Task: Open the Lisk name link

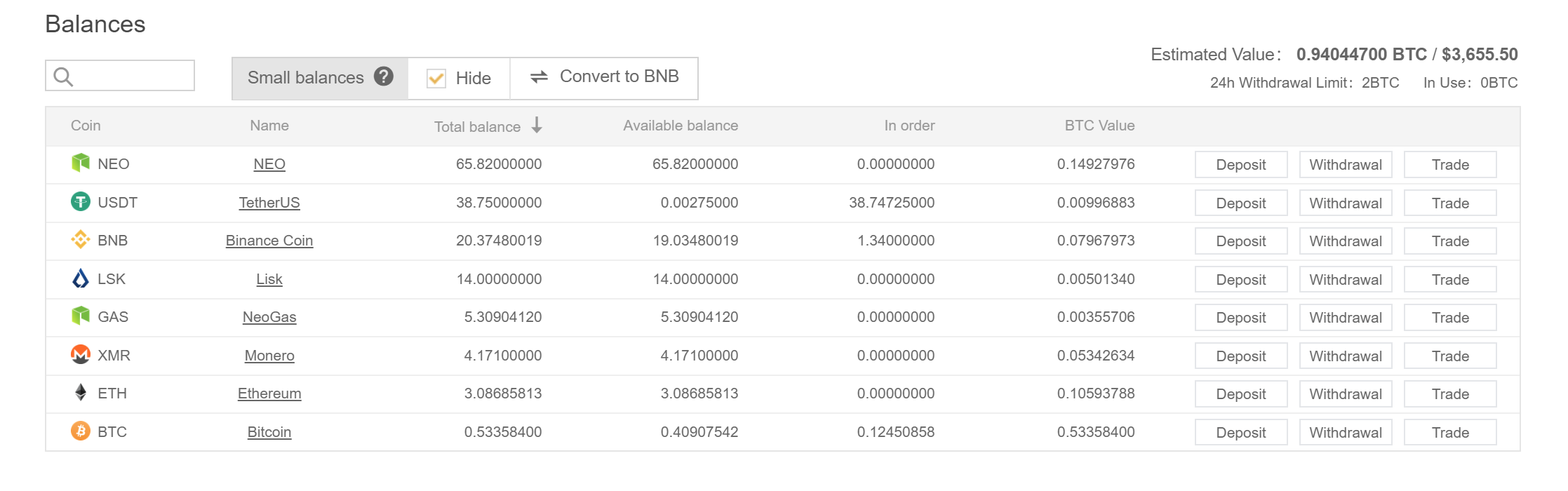Action: pyautogui.click(x=269, y=279)
